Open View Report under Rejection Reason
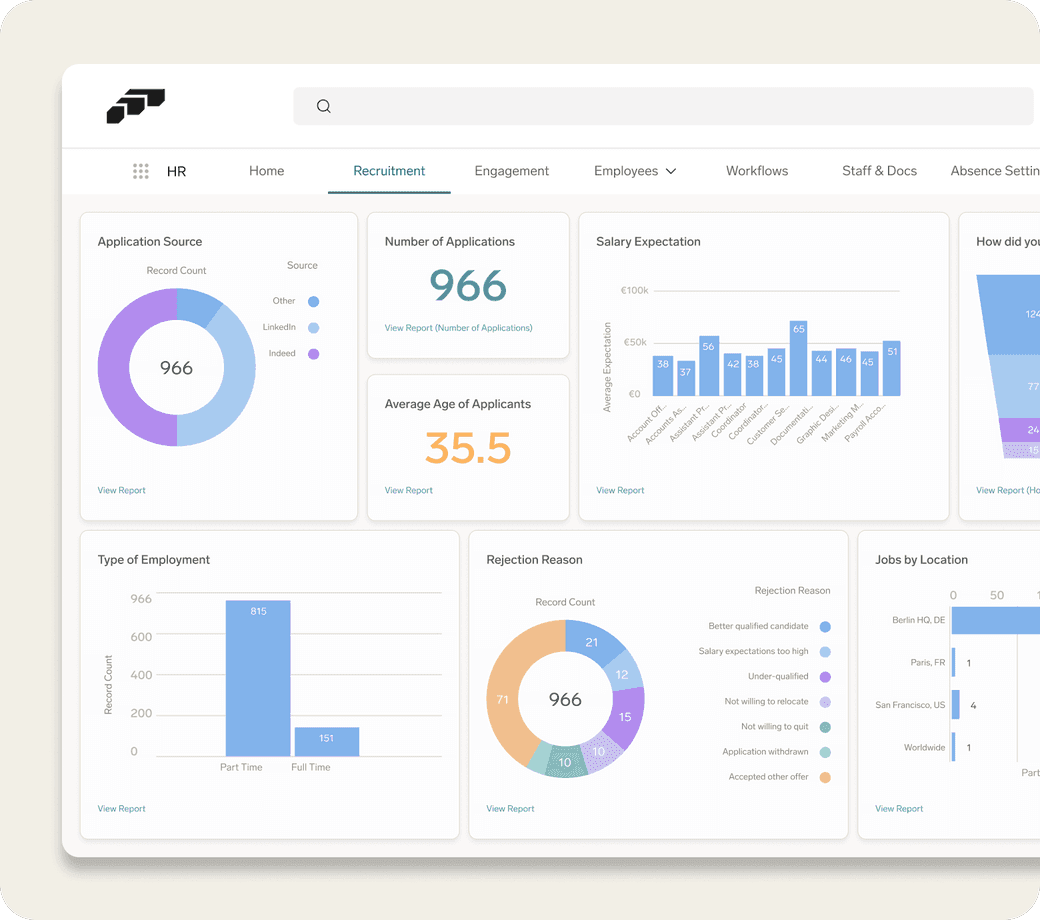1040x920 pixels. pos(510,809)
